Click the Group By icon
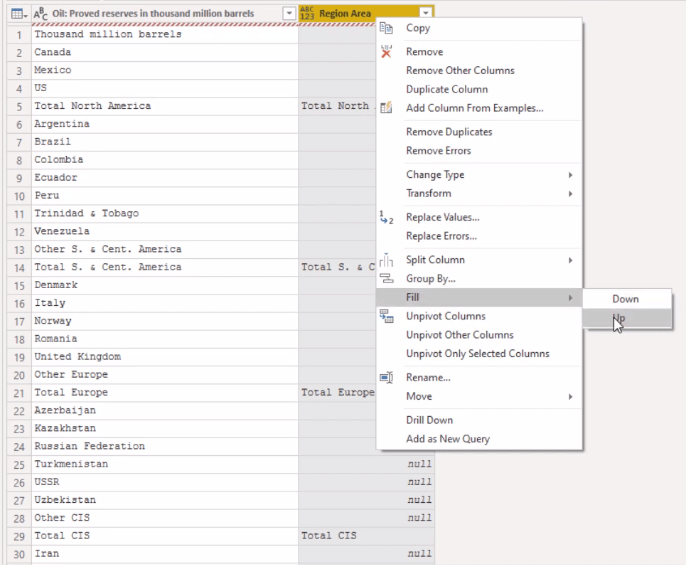 (386, 278)
